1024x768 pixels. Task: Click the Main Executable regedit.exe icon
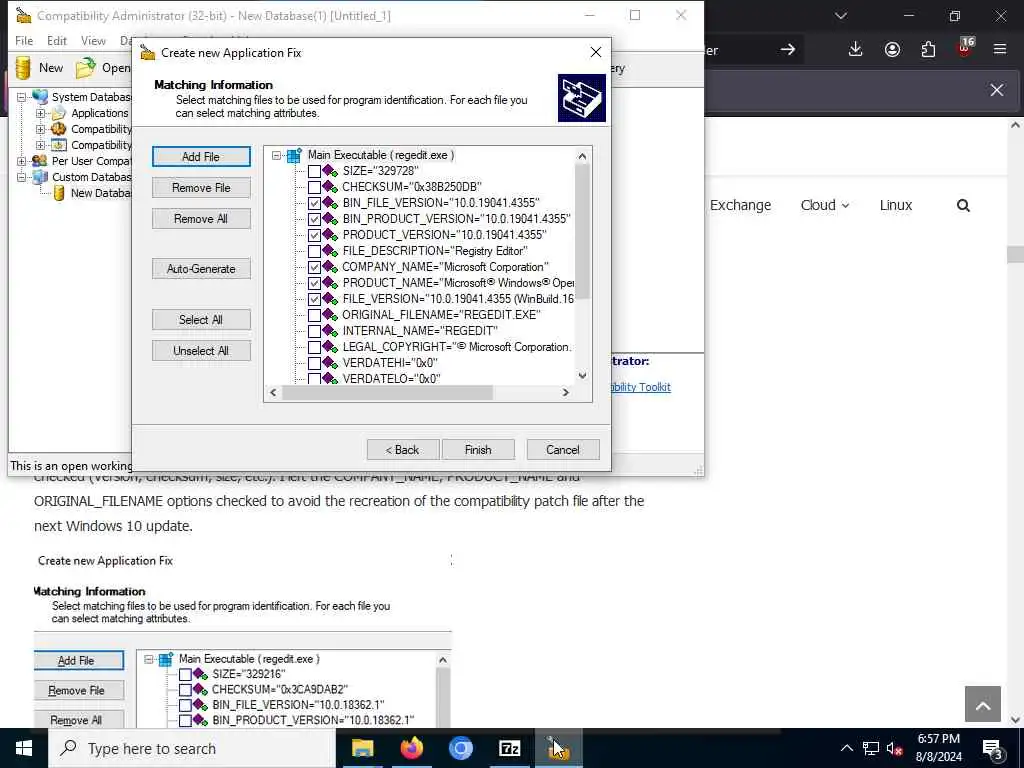(x=295, y=155)
